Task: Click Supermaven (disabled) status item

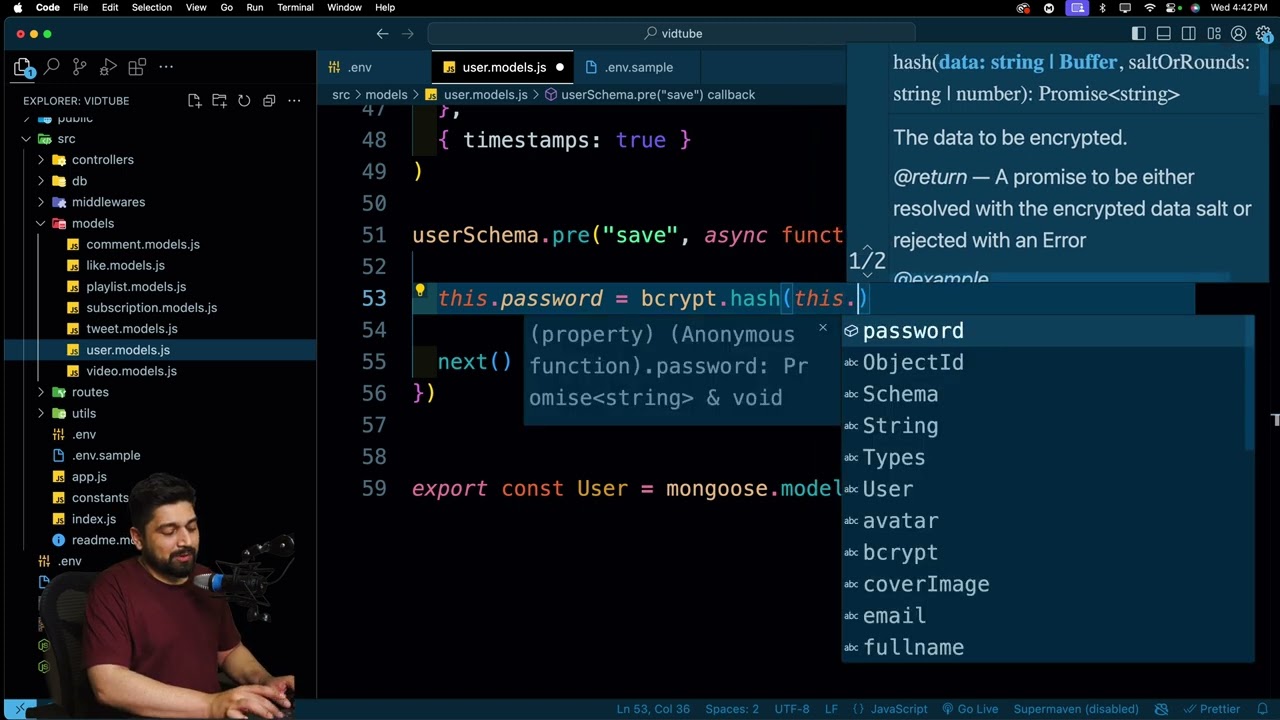Action: [1076, 709]
